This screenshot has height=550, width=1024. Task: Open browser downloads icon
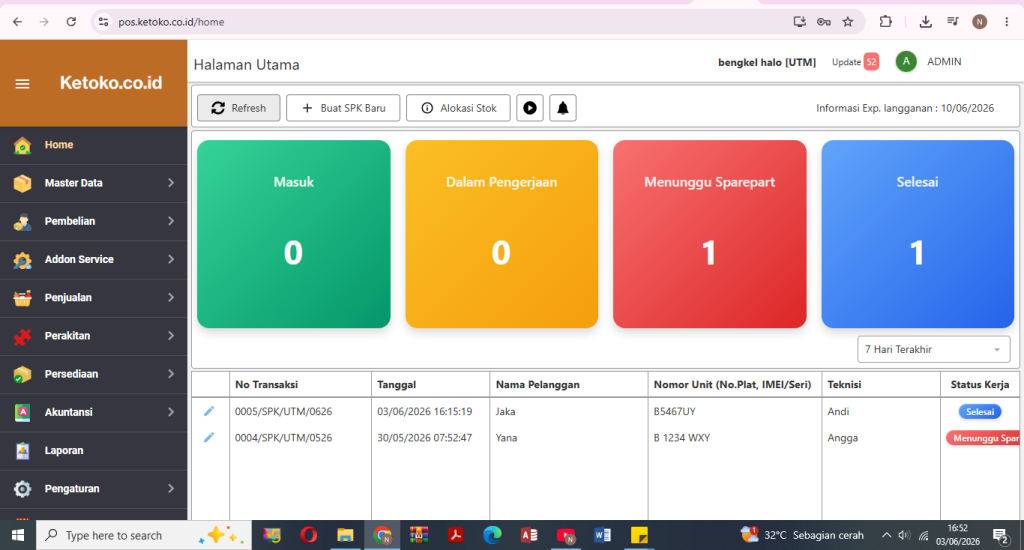[x=925, y=22]
